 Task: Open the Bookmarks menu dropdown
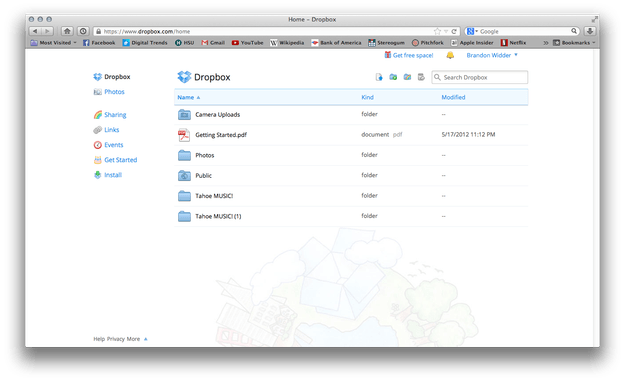574,43
